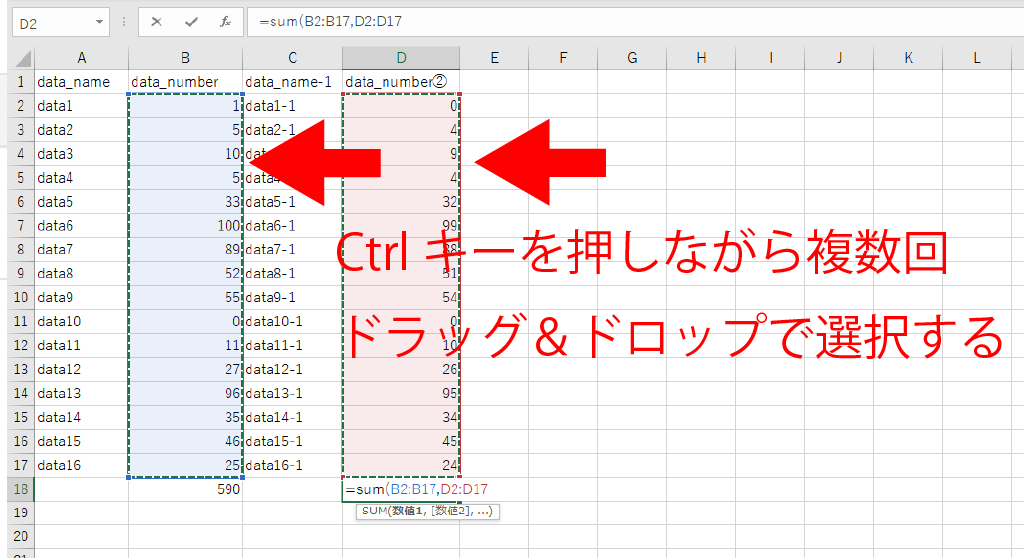This screenshot has height=558, width=1024.
Task: Select column D header
Action: [401, 58]
